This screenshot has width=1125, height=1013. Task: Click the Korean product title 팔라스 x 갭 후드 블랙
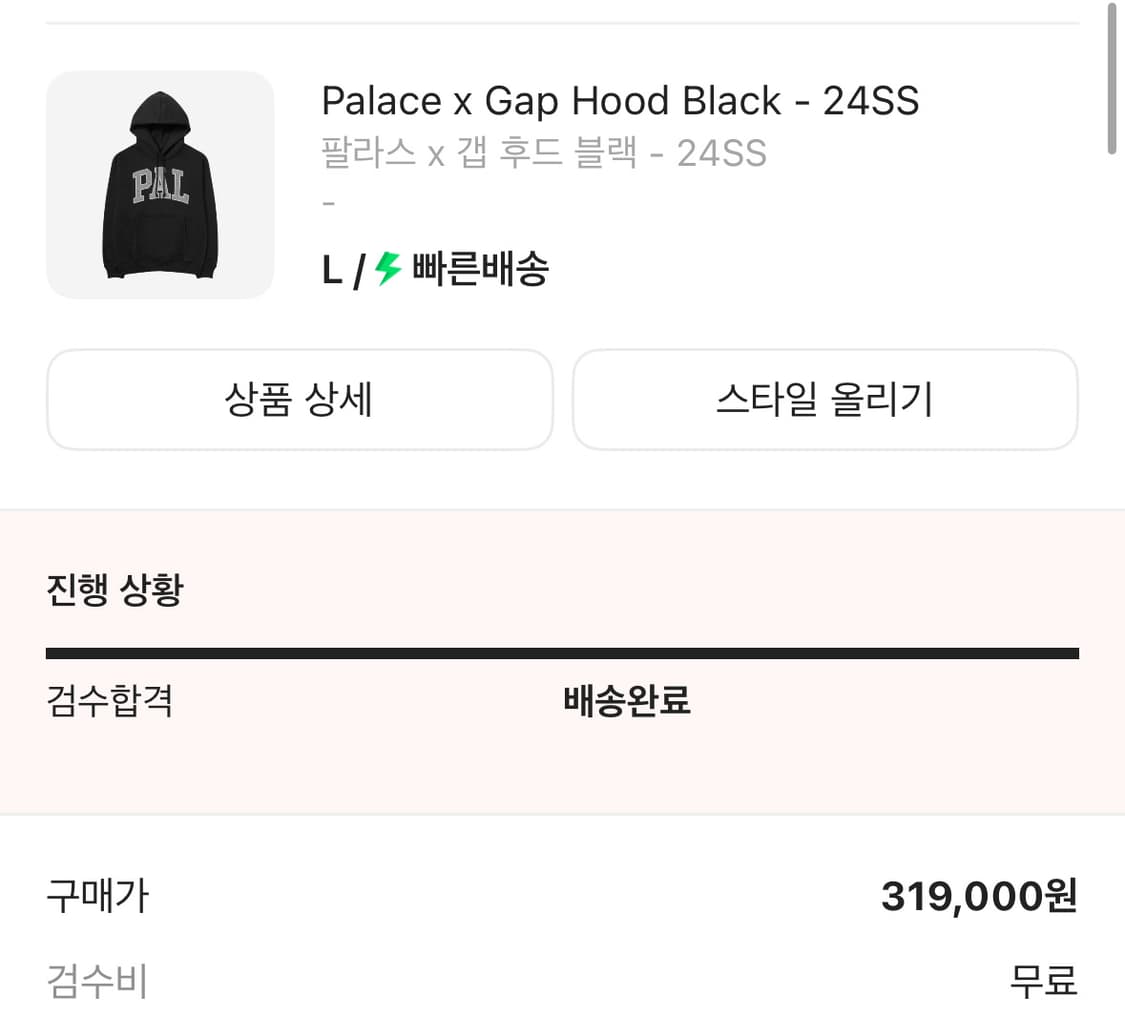[x=543, y=153]
